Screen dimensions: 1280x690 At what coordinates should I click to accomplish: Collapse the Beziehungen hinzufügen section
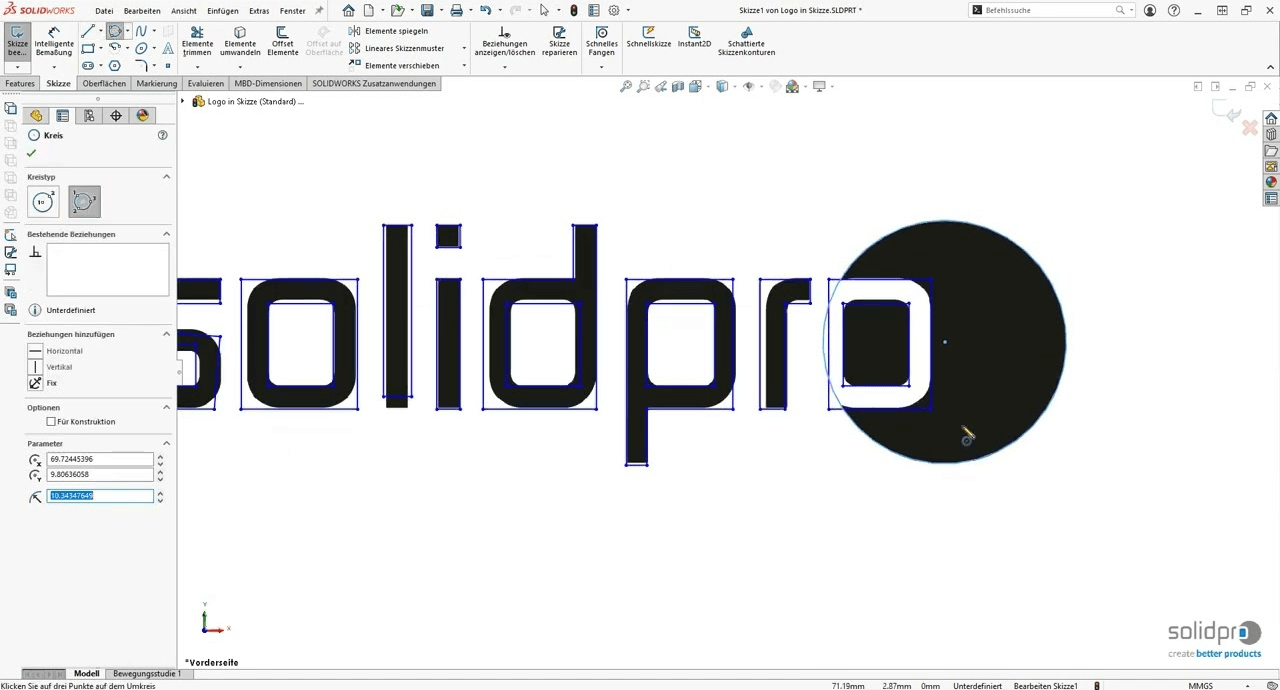point(166,335)
